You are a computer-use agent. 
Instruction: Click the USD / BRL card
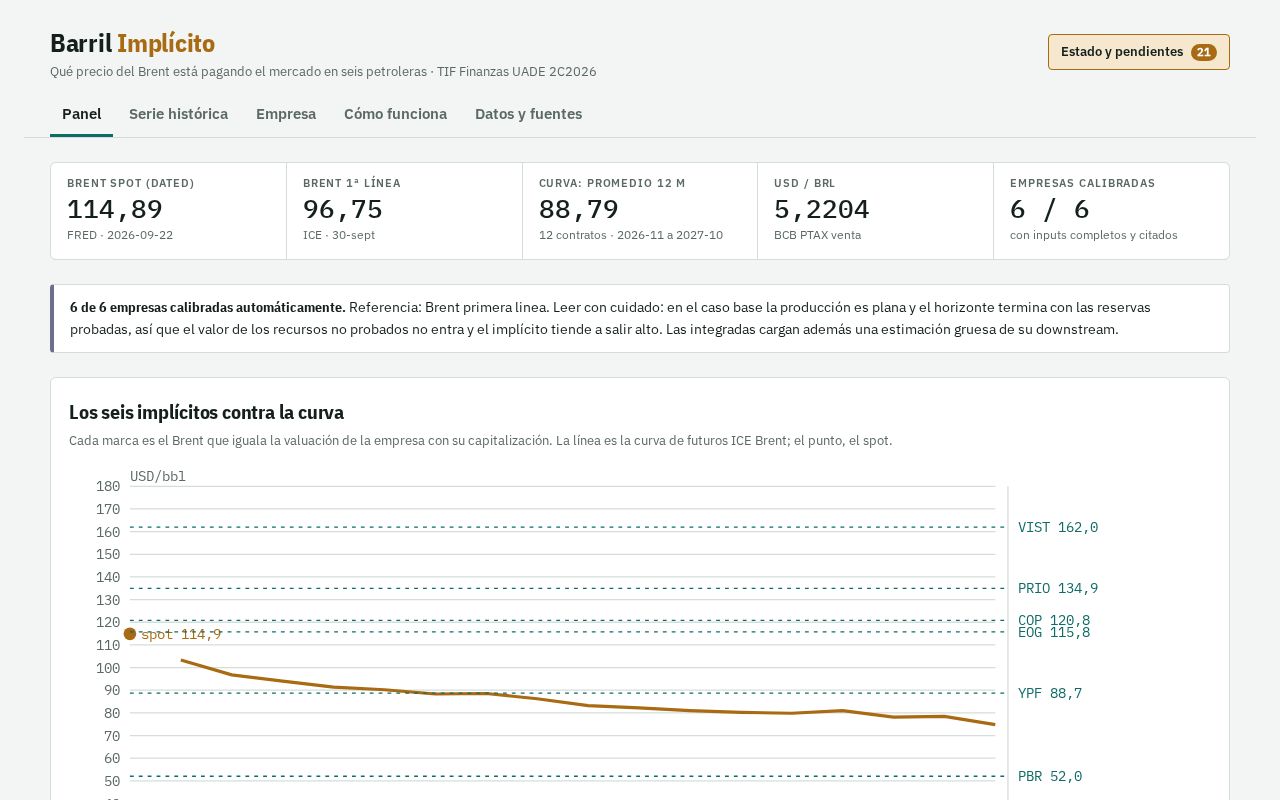(x=875, y=211)
